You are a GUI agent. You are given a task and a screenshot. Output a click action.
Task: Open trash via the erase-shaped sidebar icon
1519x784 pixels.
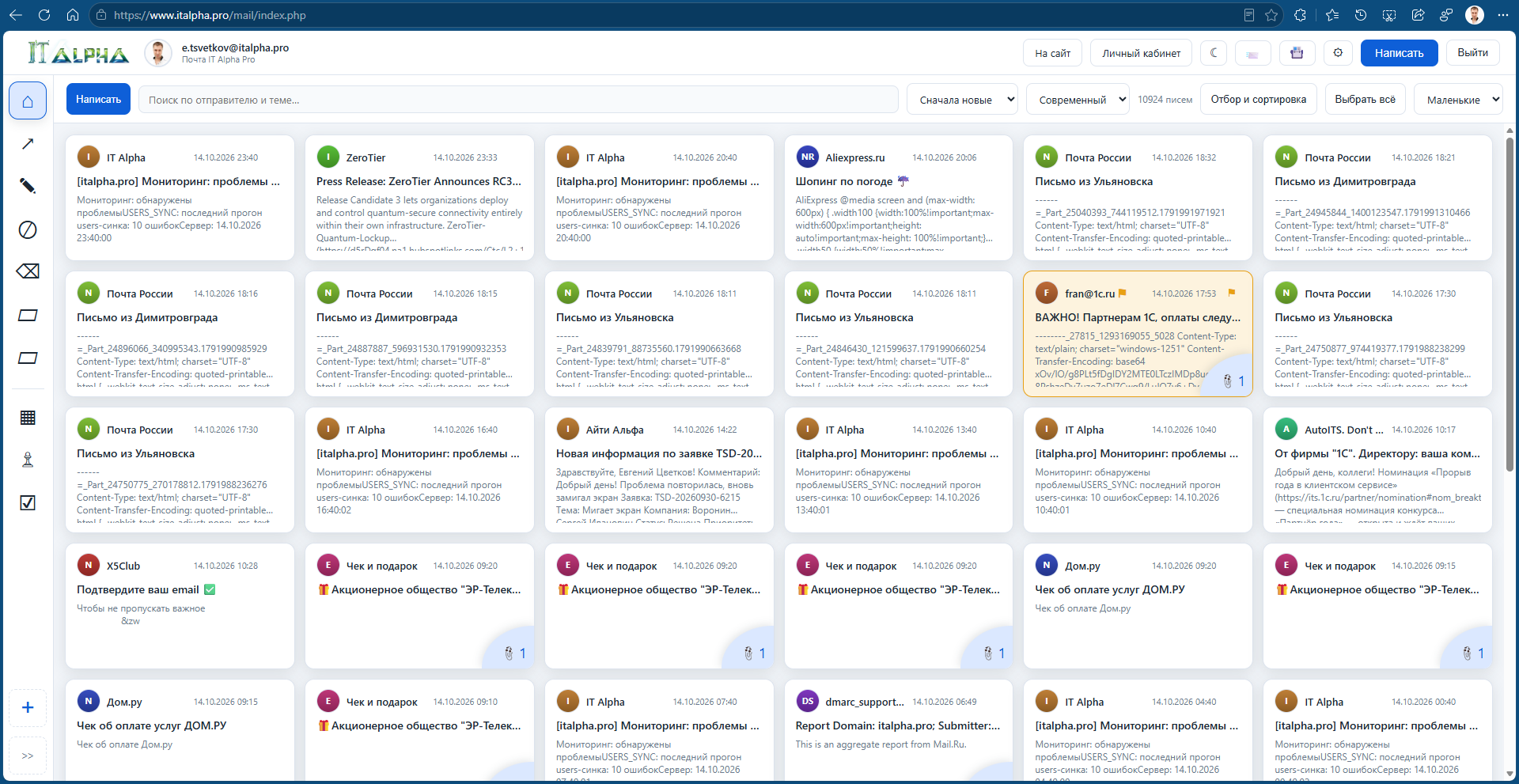pos(28,271)
